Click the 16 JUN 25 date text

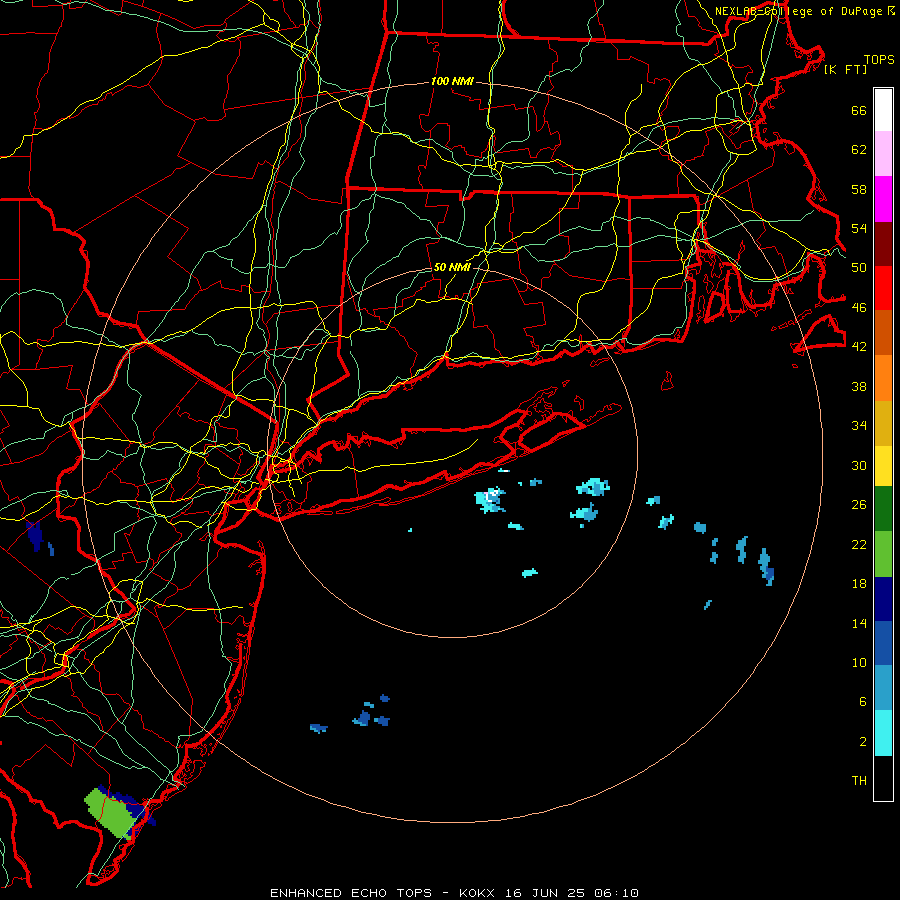point(545,893)
